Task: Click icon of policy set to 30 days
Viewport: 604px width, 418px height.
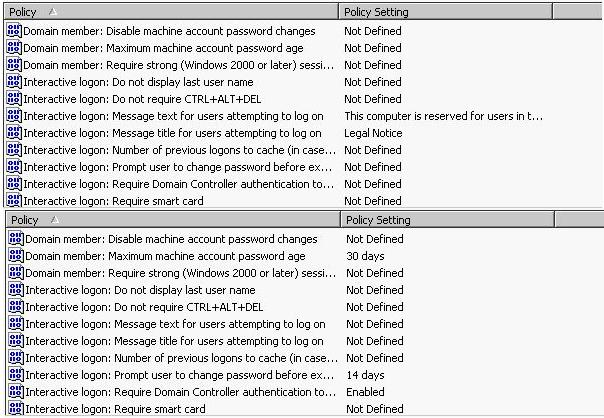Action: pyautogui.click(x=16, y=256)
